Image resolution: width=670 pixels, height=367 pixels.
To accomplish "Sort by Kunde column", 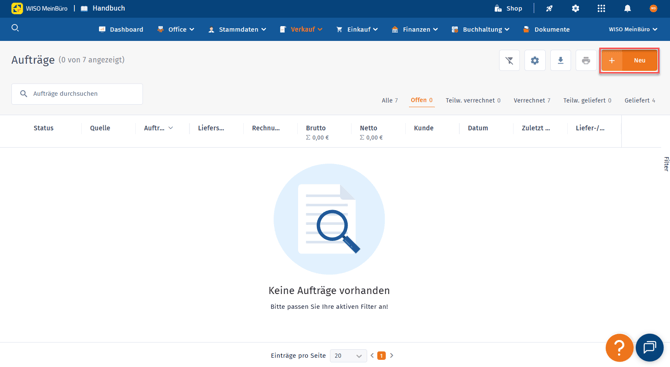I will click(x=423, y=128).
